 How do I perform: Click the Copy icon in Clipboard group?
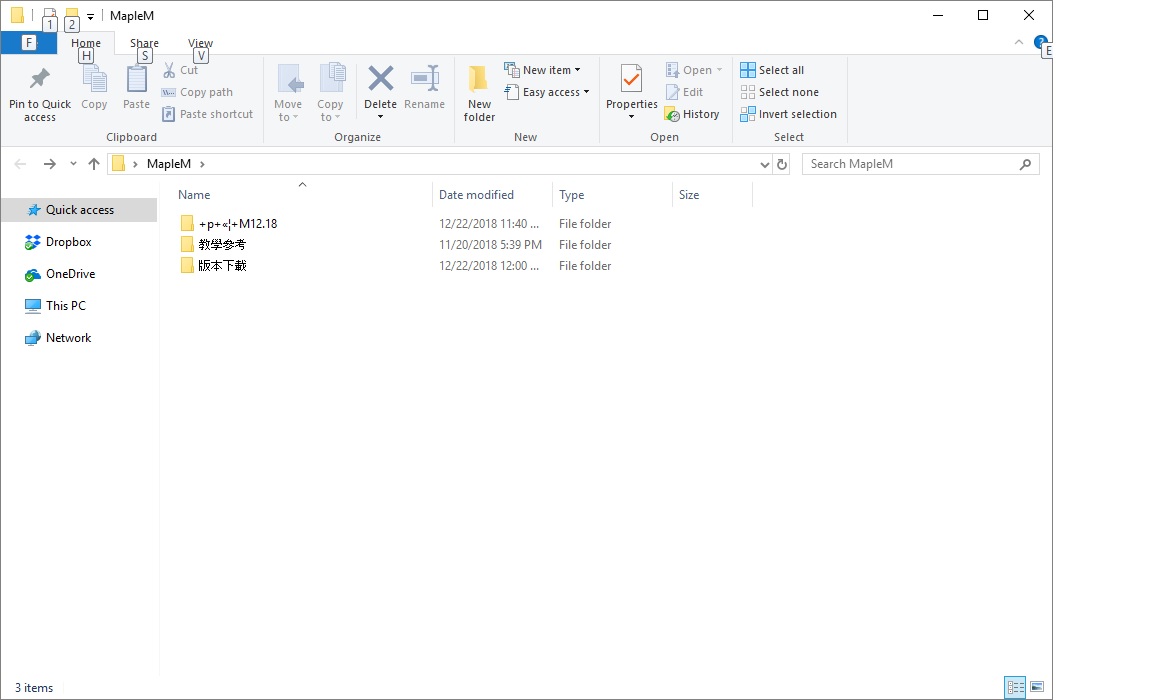pos(94,79)
